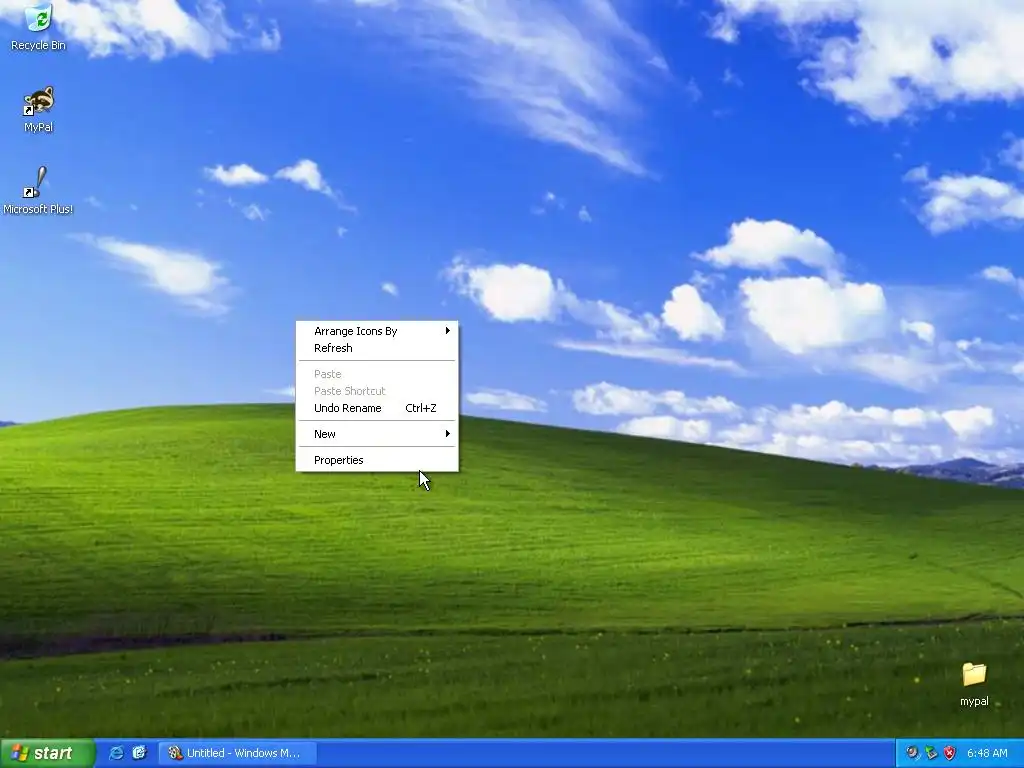Open the Start menu
This screenshot has width=1024, height=768.
click(x=47, y=753)
